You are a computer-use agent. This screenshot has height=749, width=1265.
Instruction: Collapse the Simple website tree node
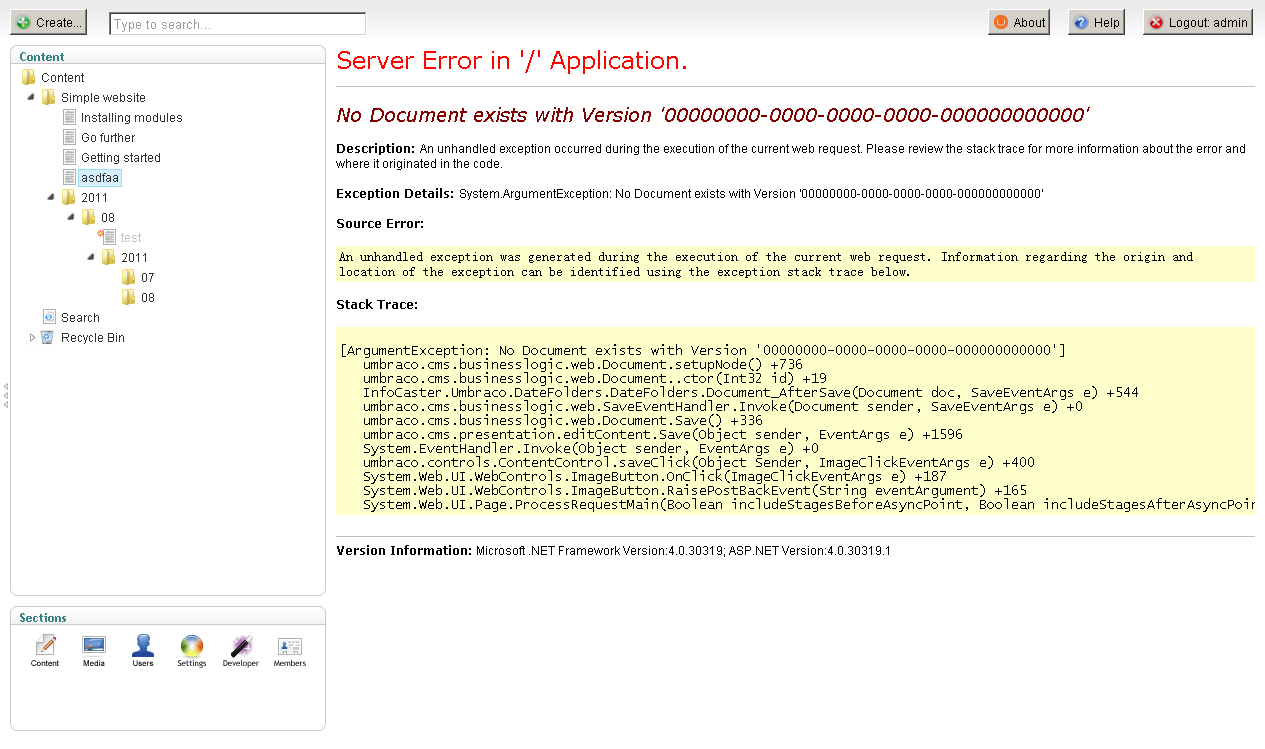tap(31, 98)
